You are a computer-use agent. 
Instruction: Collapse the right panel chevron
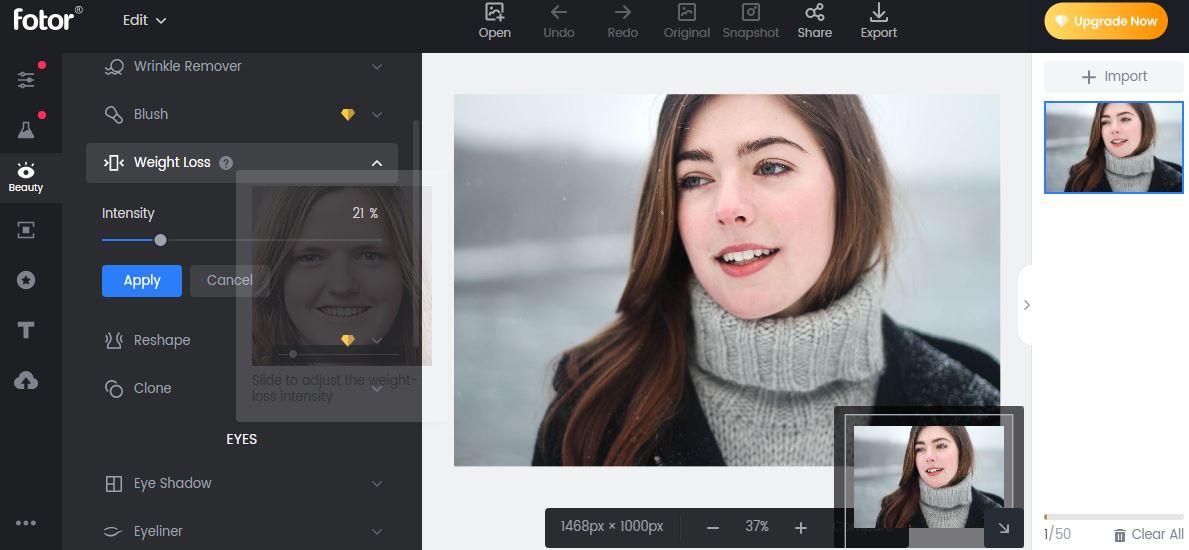tap(1026, 305)
